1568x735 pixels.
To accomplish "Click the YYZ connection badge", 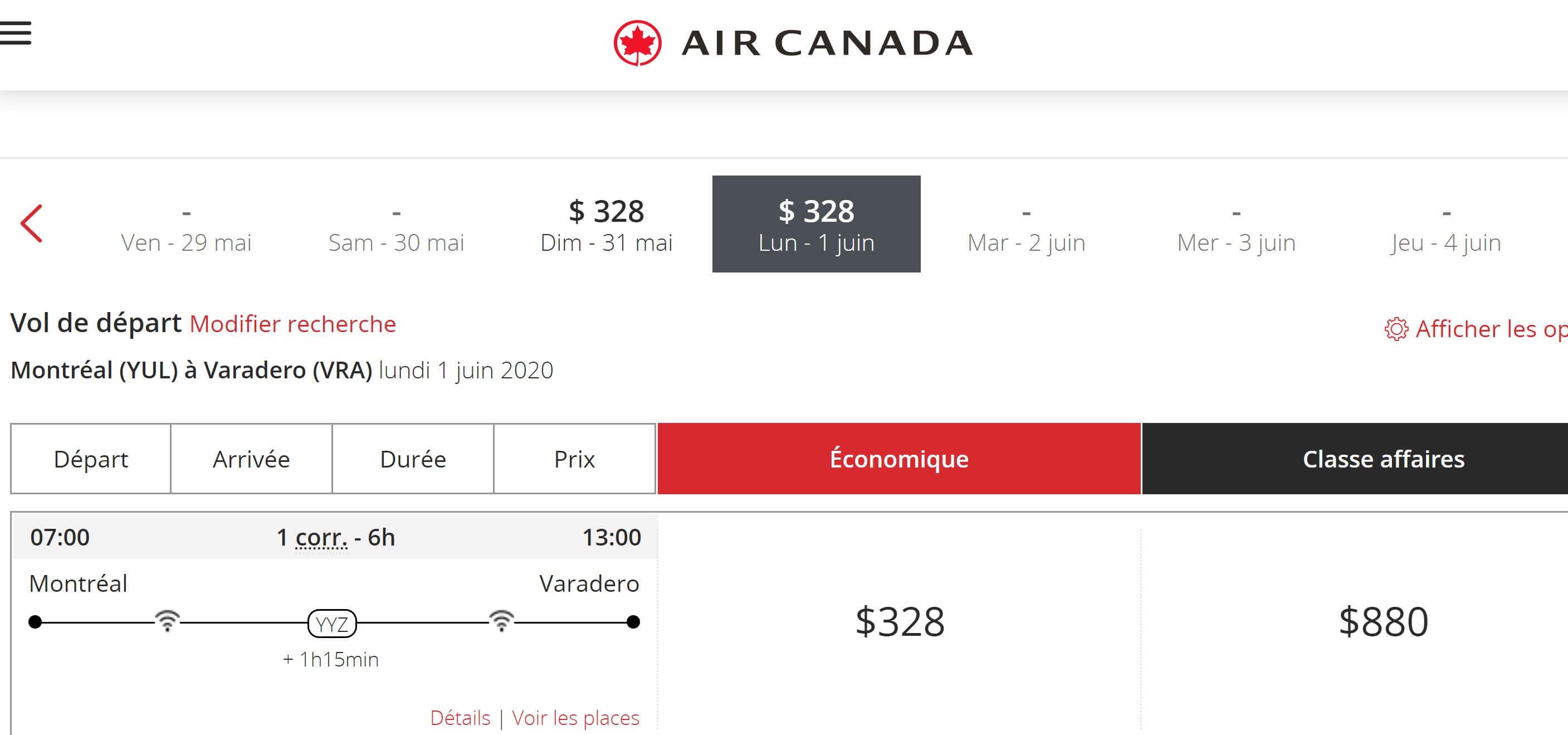I will (333, 624).
